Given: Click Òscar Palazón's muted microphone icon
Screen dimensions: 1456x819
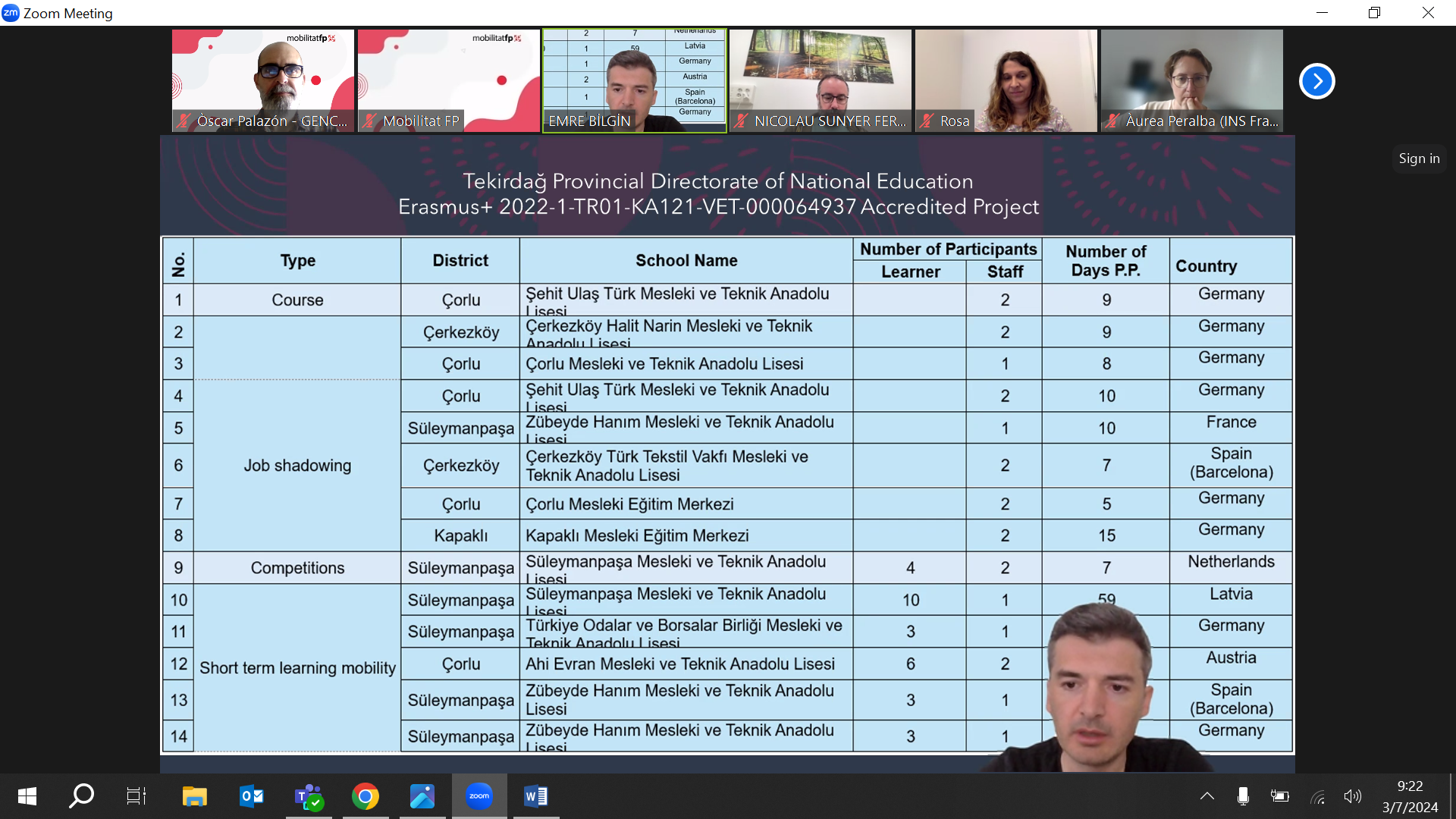Looking at the screenshot, I should [184, 121].
